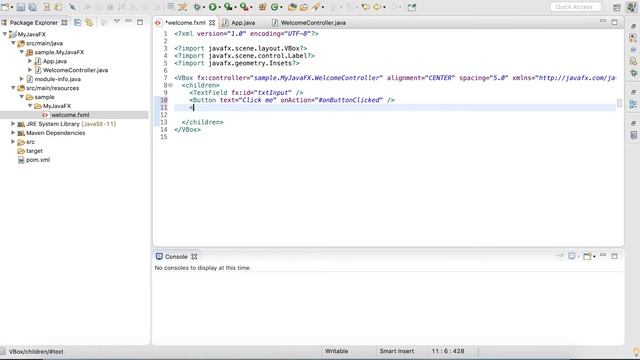The height and width of the screenshot is (360, 640).
Task: Close the welcome.fxml editor tab
Action: coord(212,23)
